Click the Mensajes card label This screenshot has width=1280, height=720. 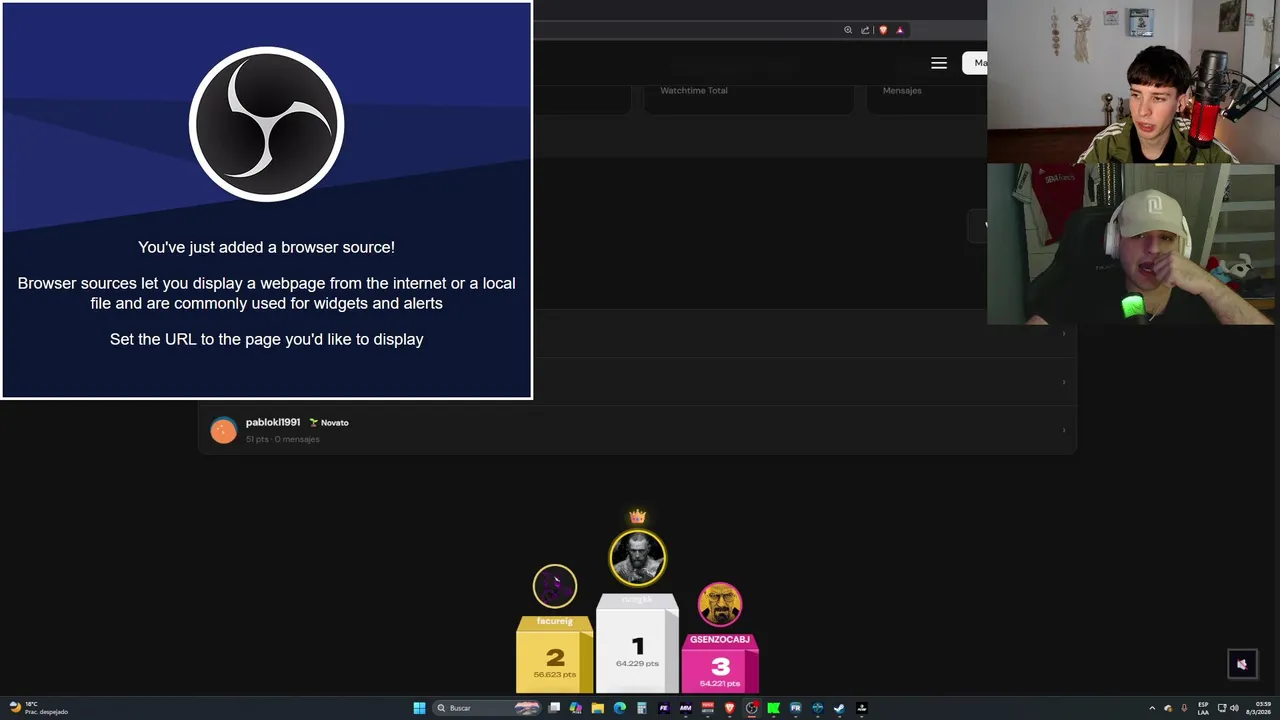pyautogui.click(x=902, y=90)
